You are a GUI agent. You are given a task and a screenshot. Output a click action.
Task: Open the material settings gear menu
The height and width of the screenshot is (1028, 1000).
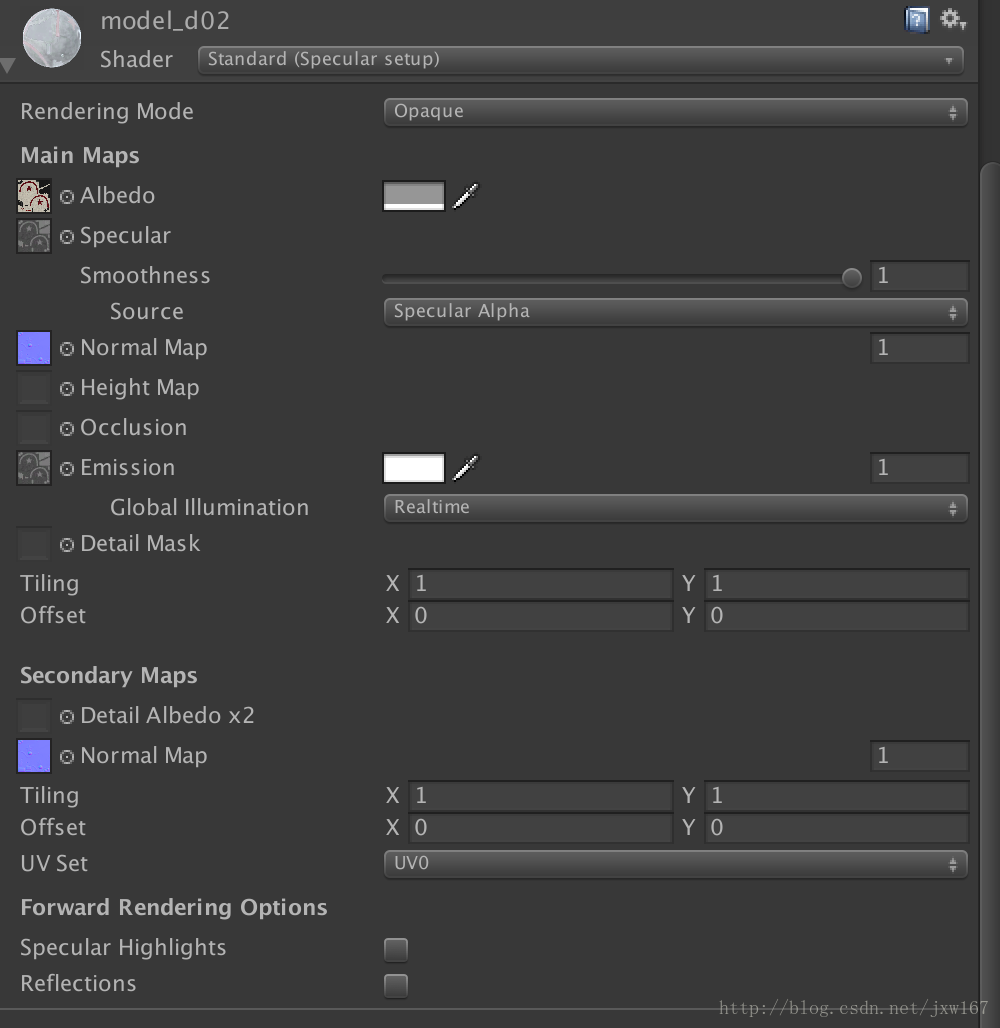coord(953,19)
